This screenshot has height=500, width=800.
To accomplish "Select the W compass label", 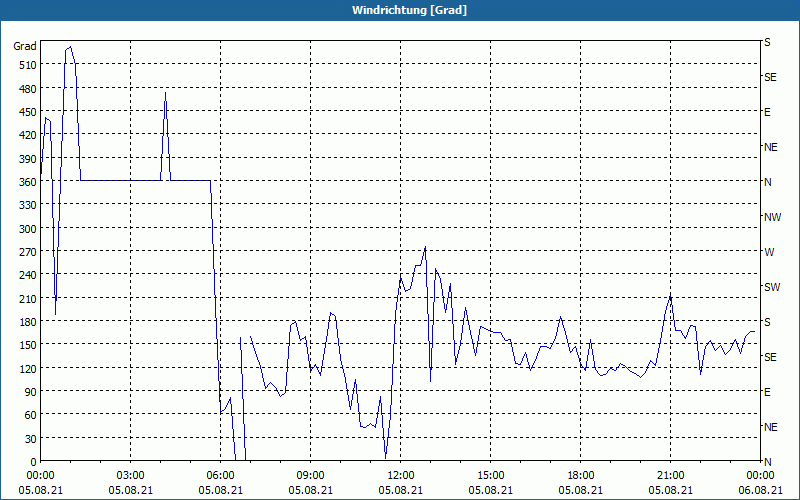I will (x=769, y=252).
